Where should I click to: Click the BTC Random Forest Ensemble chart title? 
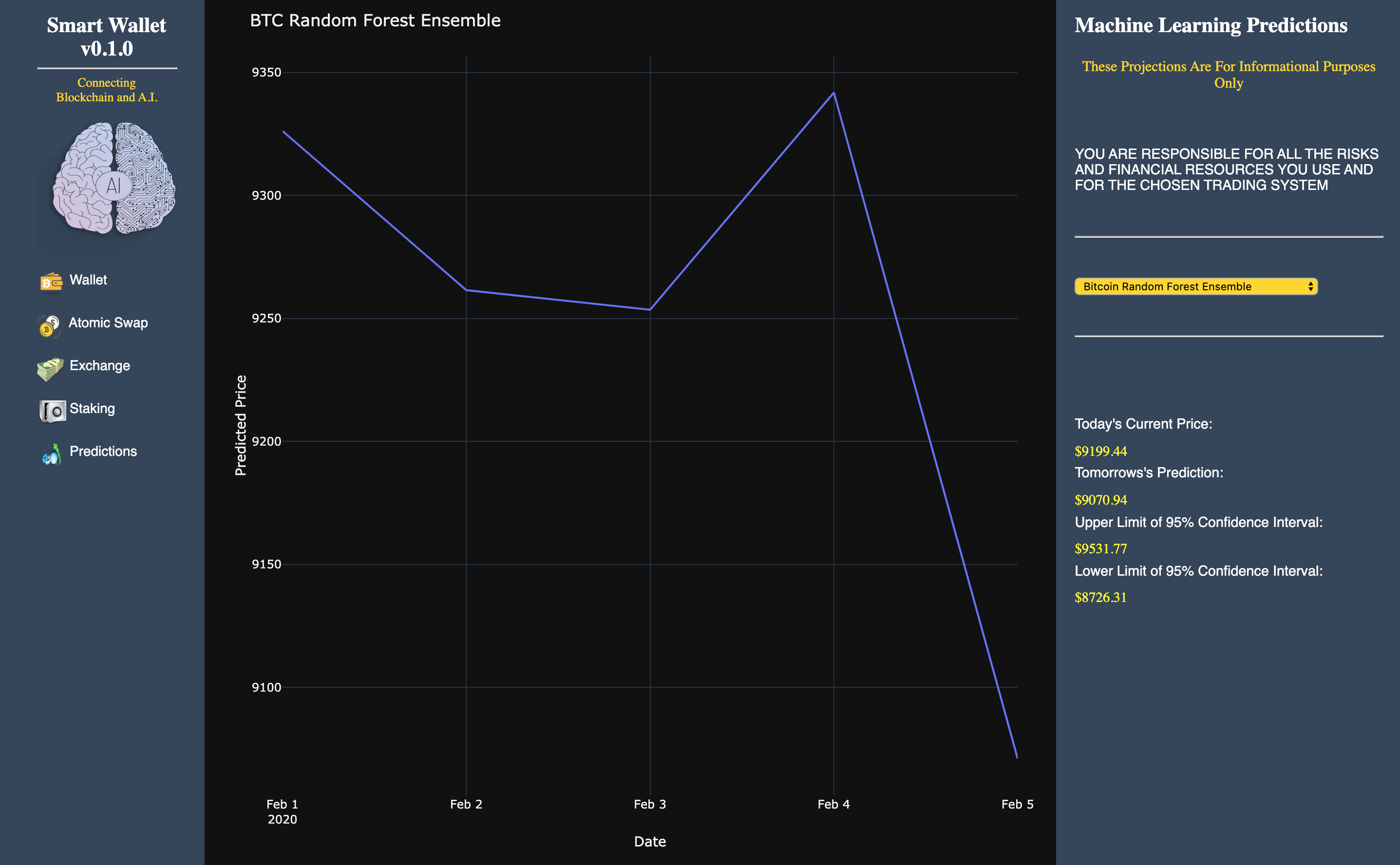(375, 20)
